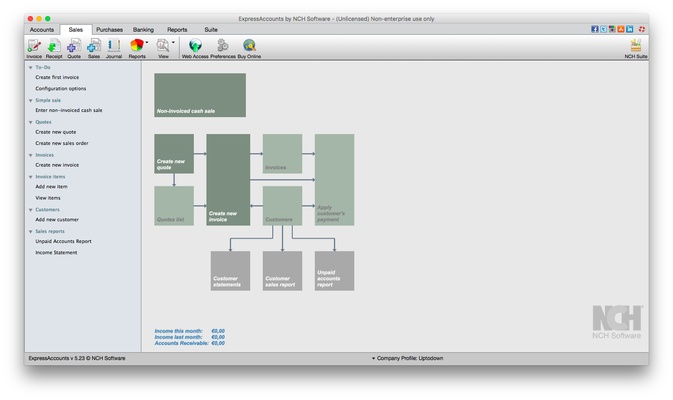673x400 pixels.
Task: Open the Company Profile selector in status bar
Action: pyautogui.click(x=410, y=357)
